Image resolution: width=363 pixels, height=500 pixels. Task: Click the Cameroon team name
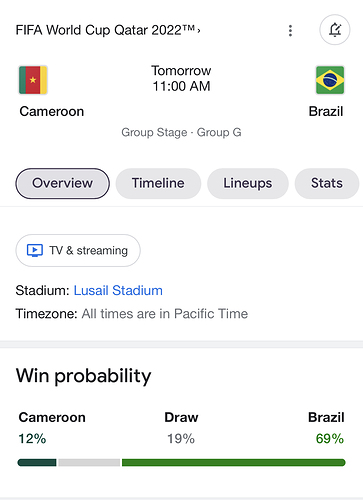(52, 111)
